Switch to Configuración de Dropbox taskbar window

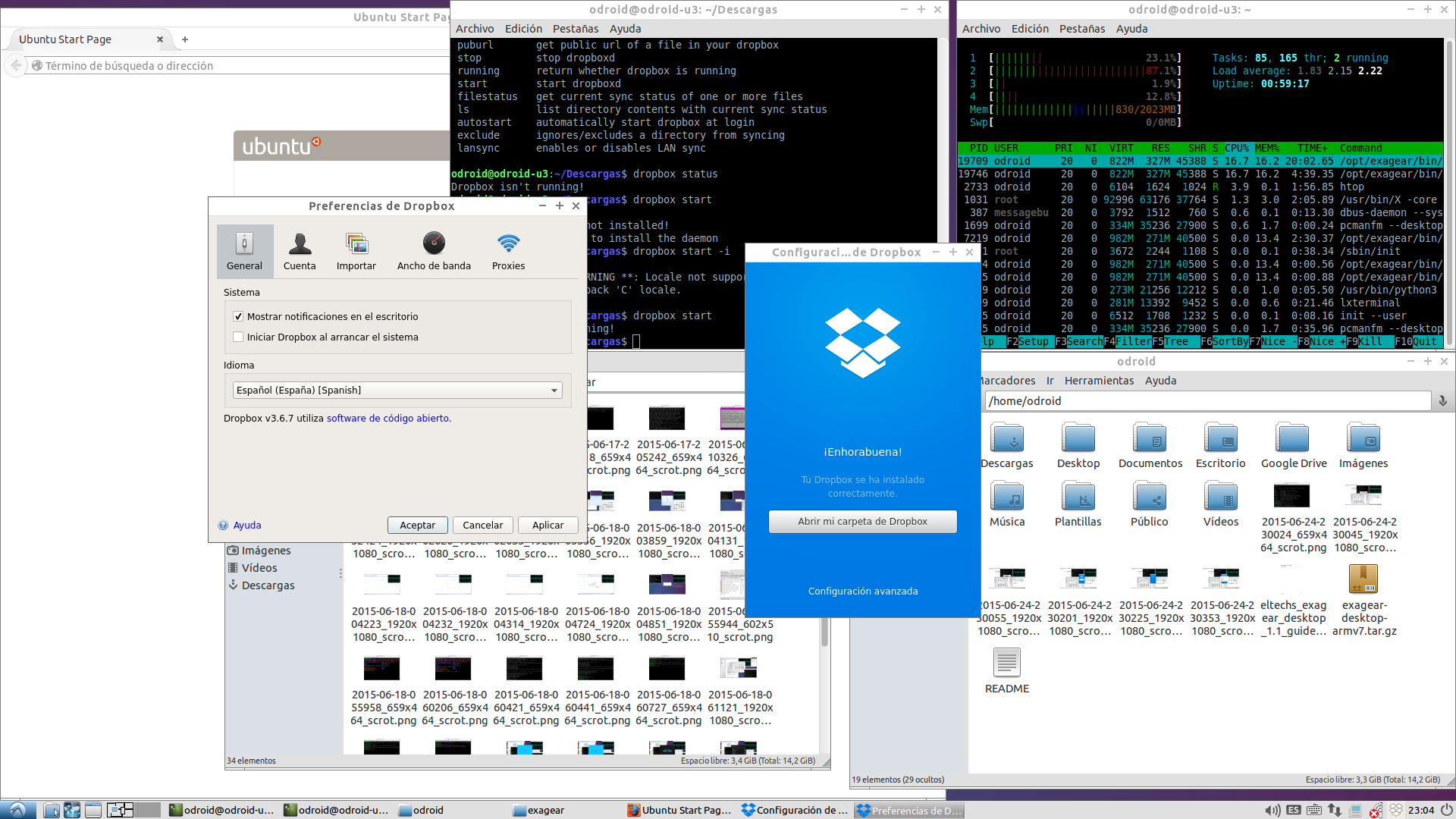(795, 810)
